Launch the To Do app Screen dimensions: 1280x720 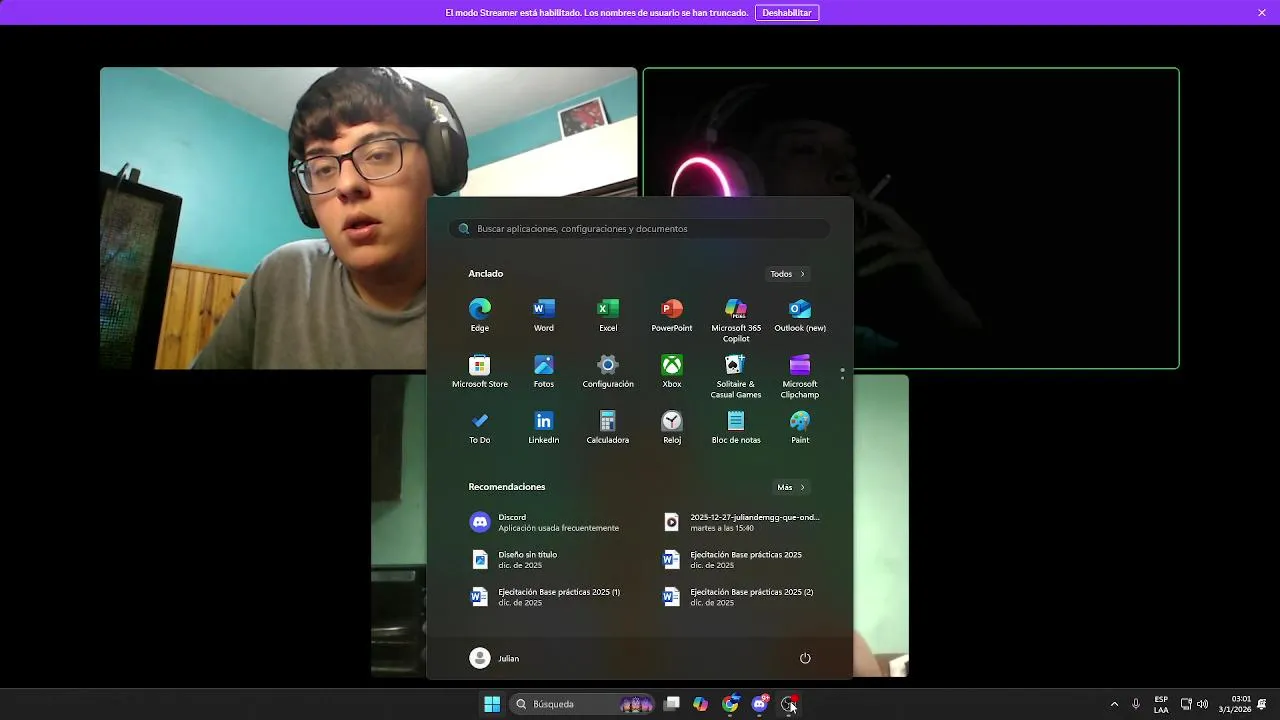coord(480,426)
